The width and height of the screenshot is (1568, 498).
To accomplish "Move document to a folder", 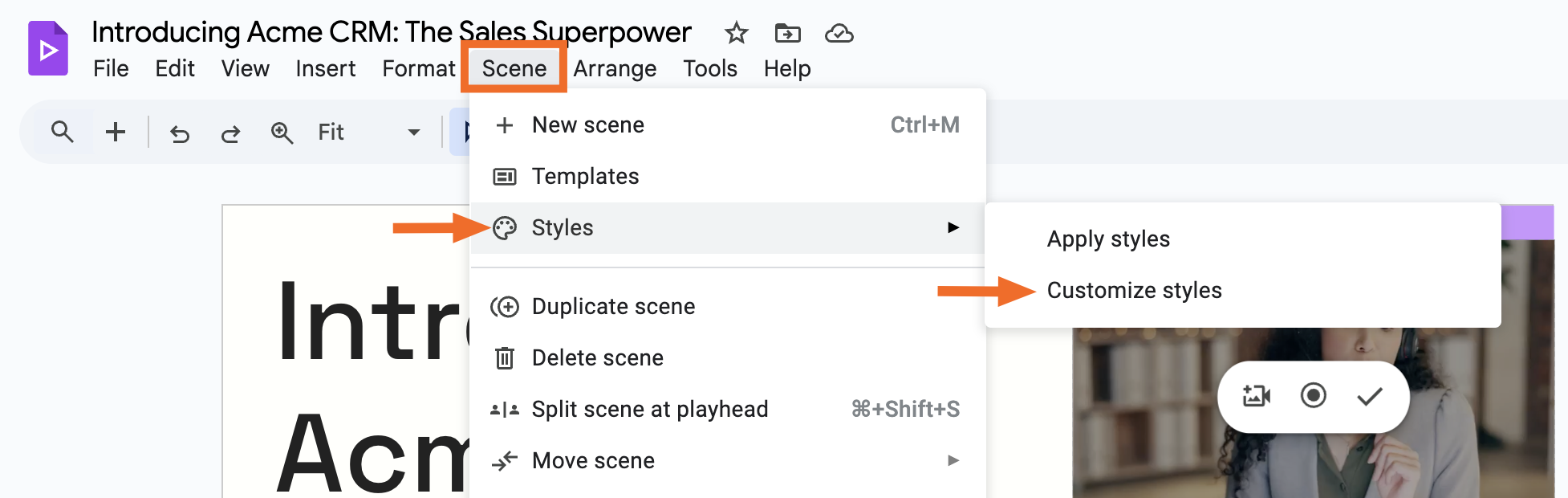I will (x=787, y=34).
